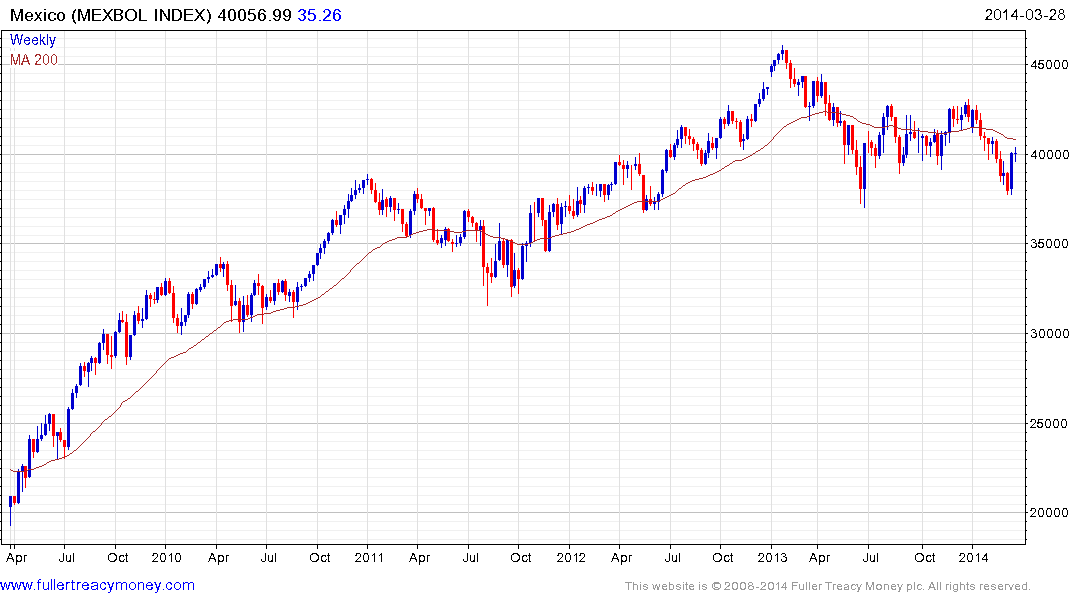This screenshot has width=1075, height=600.
Task: Open the www.fullertreacymoney.com link
Action: point(97,585)
